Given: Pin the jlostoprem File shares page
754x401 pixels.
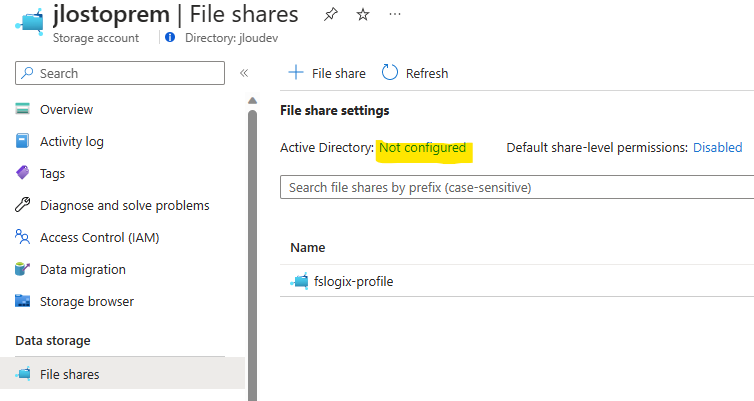Looking at the screenshot, I should (330, 15).
